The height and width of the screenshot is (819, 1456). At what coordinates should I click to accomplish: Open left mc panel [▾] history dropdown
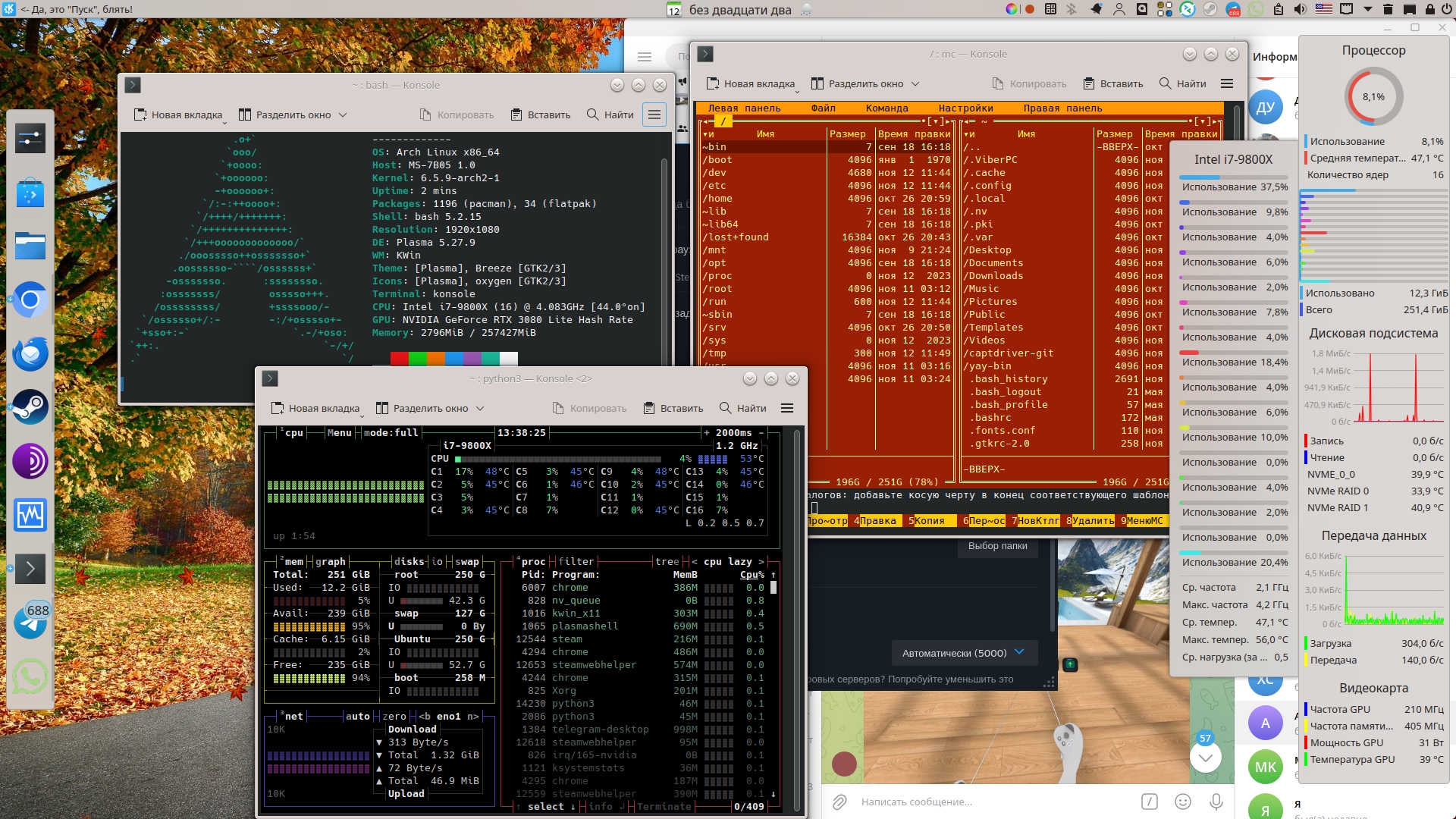coord(935,121)
